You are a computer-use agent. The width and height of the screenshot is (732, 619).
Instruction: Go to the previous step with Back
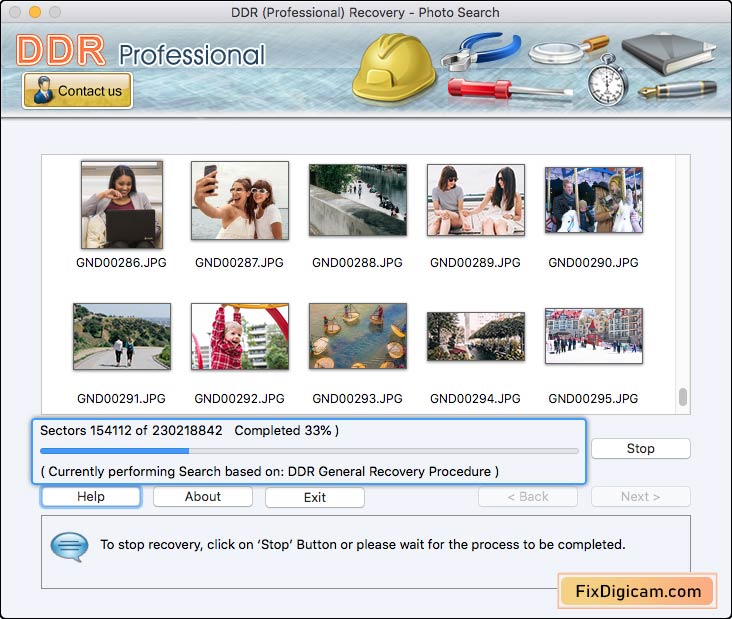pyautogui.click(x=528, y=497)
